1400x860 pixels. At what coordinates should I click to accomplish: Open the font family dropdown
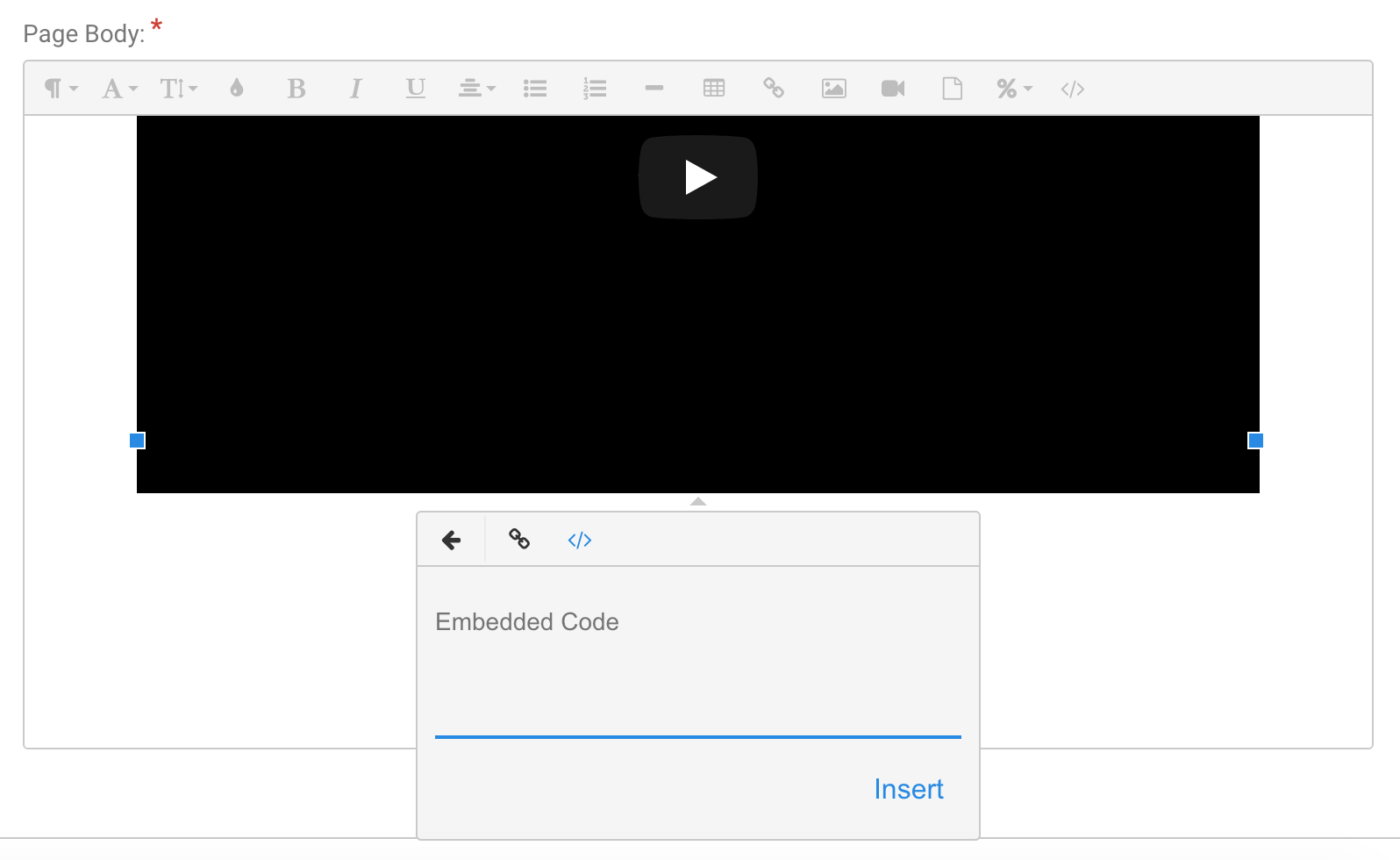tap(120, 89)
